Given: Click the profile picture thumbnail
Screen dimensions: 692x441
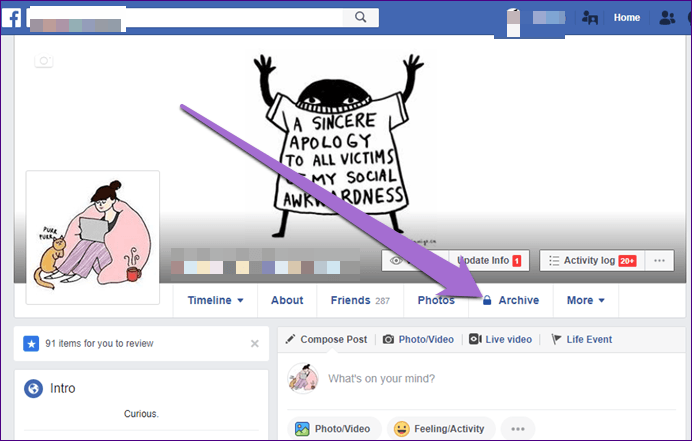Looking at the screenshot, I should 93,237.
